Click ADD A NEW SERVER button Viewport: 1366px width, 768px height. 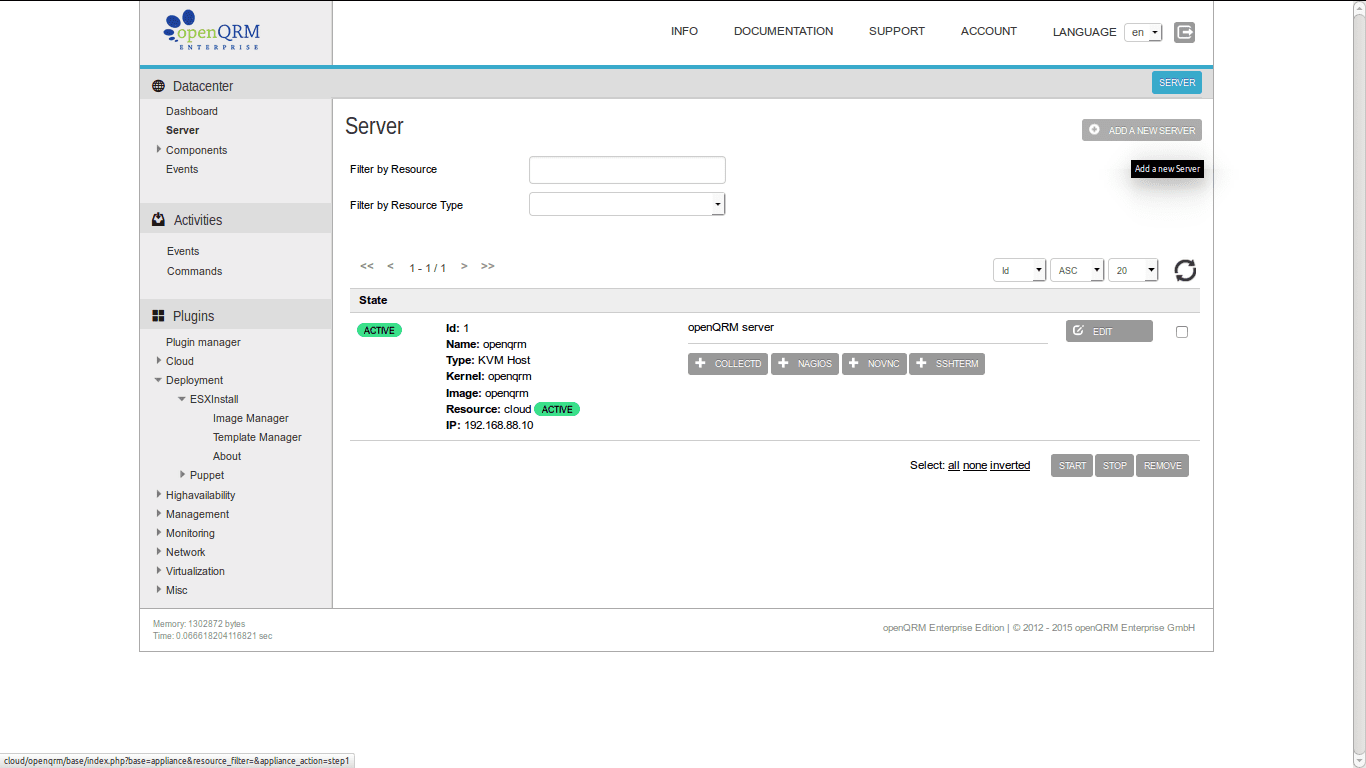[x=1142, y=130]
